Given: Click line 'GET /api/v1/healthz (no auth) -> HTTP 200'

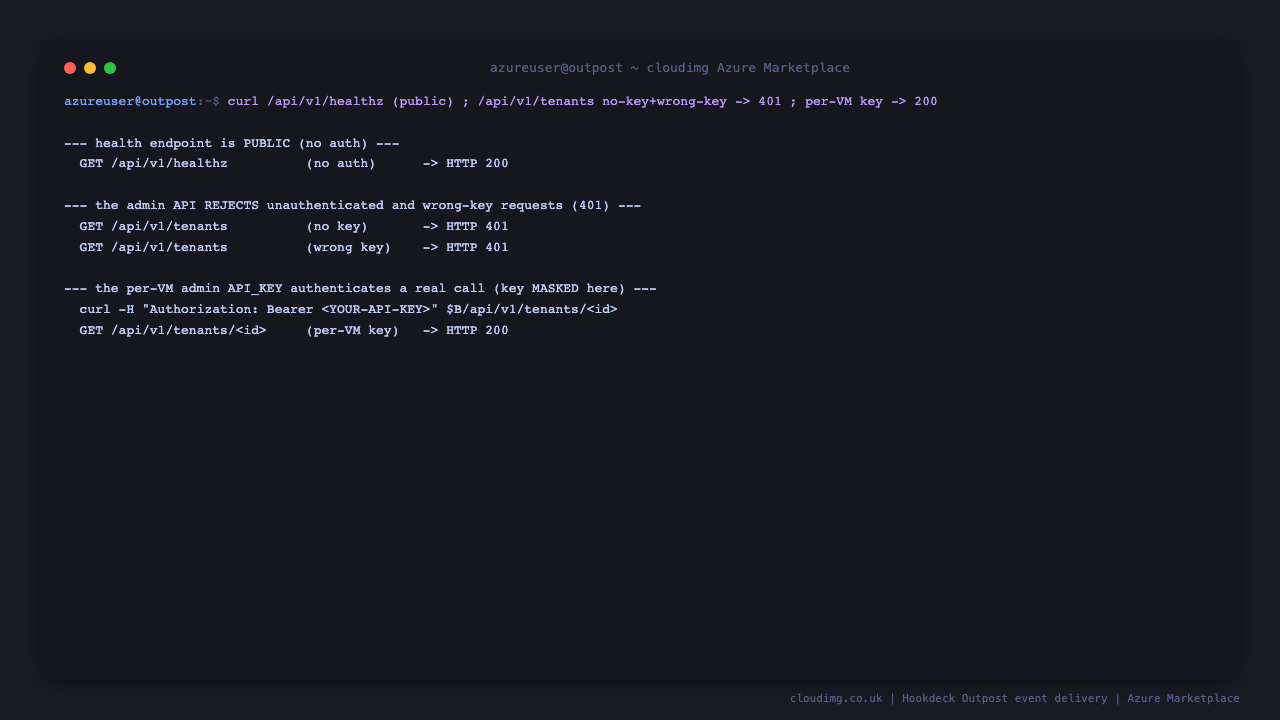Looking at the screenshot, I should (294, 164).
